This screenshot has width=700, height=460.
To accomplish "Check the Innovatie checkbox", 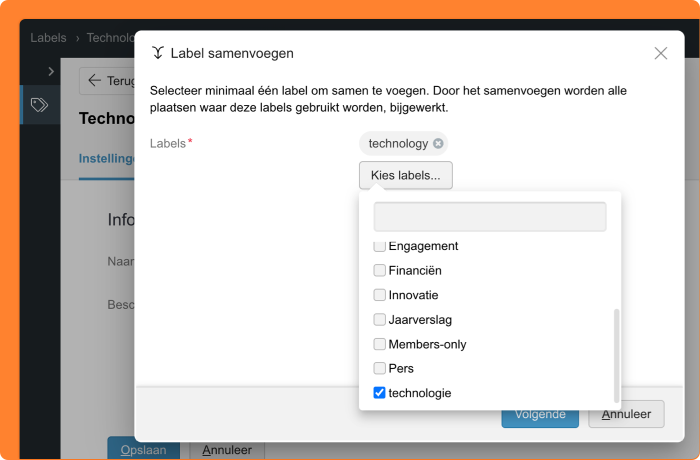I will tap(379, 295).
